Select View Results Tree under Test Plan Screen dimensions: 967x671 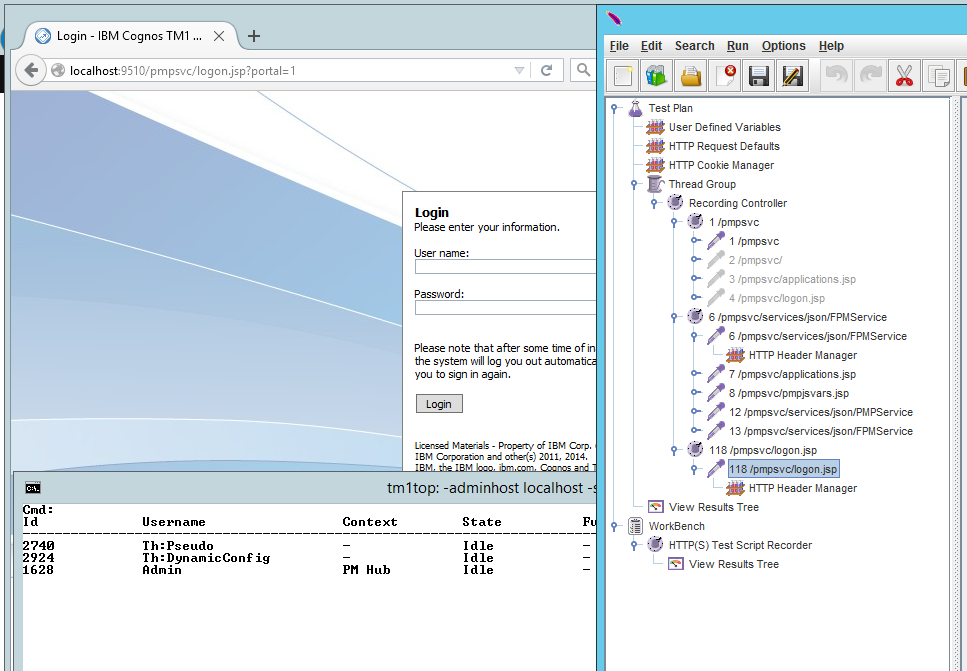click(714, 507)
